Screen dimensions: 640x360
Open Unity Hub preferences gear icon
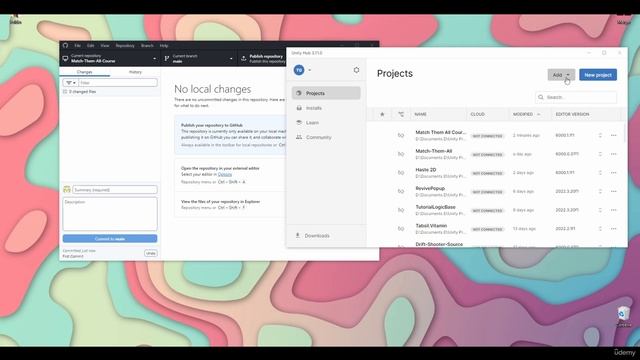coord(356,70)
